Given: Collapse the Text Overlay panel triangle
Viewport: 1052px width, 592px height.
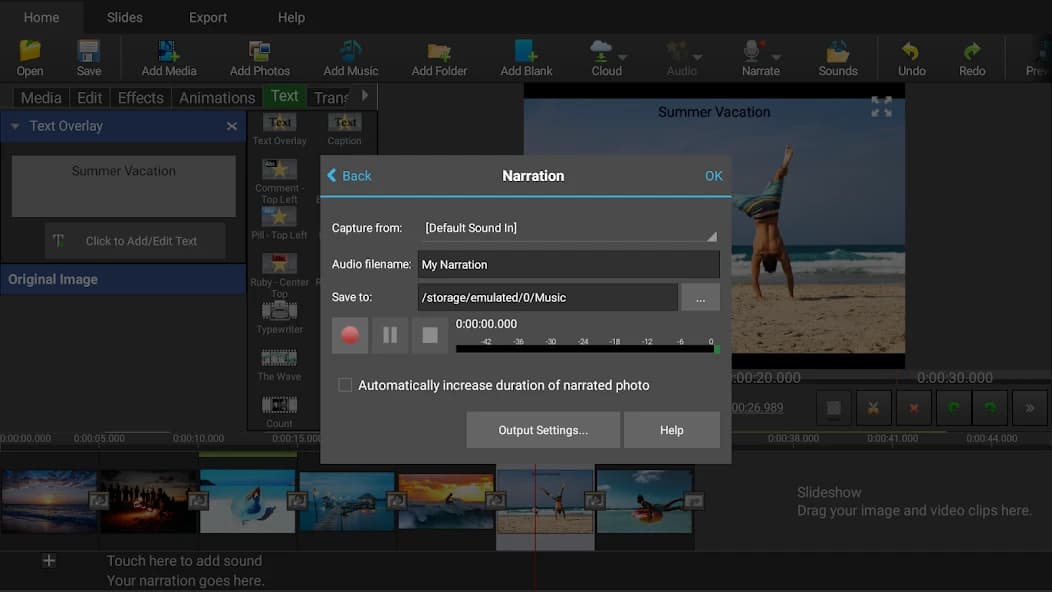Looking at the screenshot, I should (x=15, y=126).
